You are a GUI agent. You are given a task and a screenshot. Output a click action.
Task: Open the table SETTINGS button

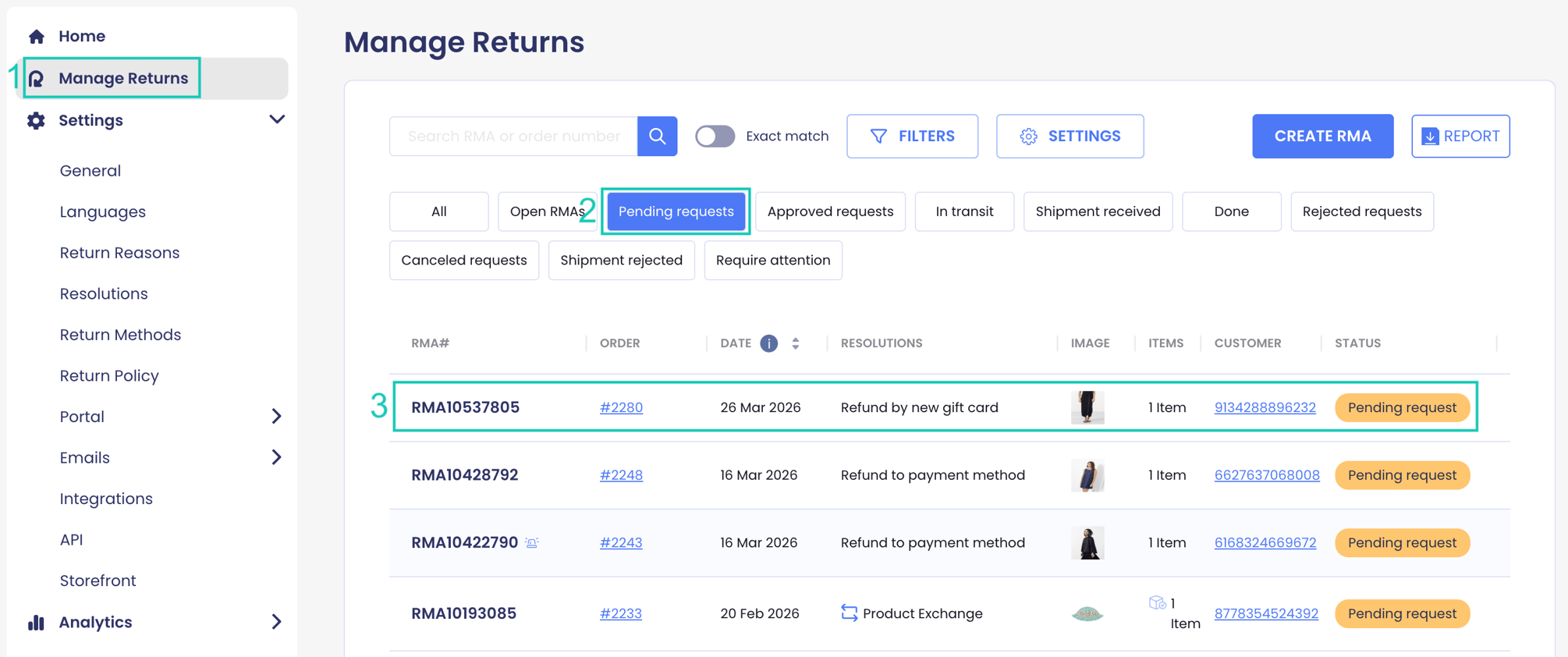pyautogui.click(x=1070, y=136)
